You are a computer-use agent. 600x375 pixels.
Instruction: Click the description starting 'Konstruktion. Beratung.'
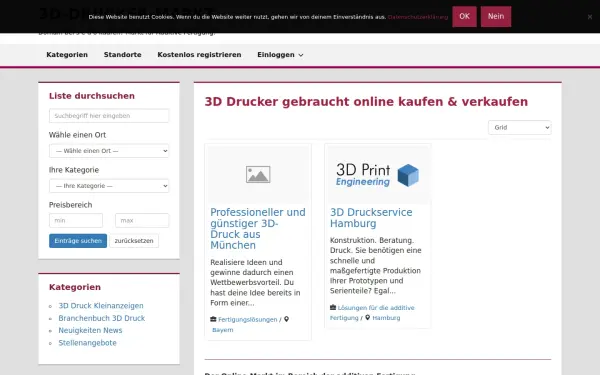(376, 266)
